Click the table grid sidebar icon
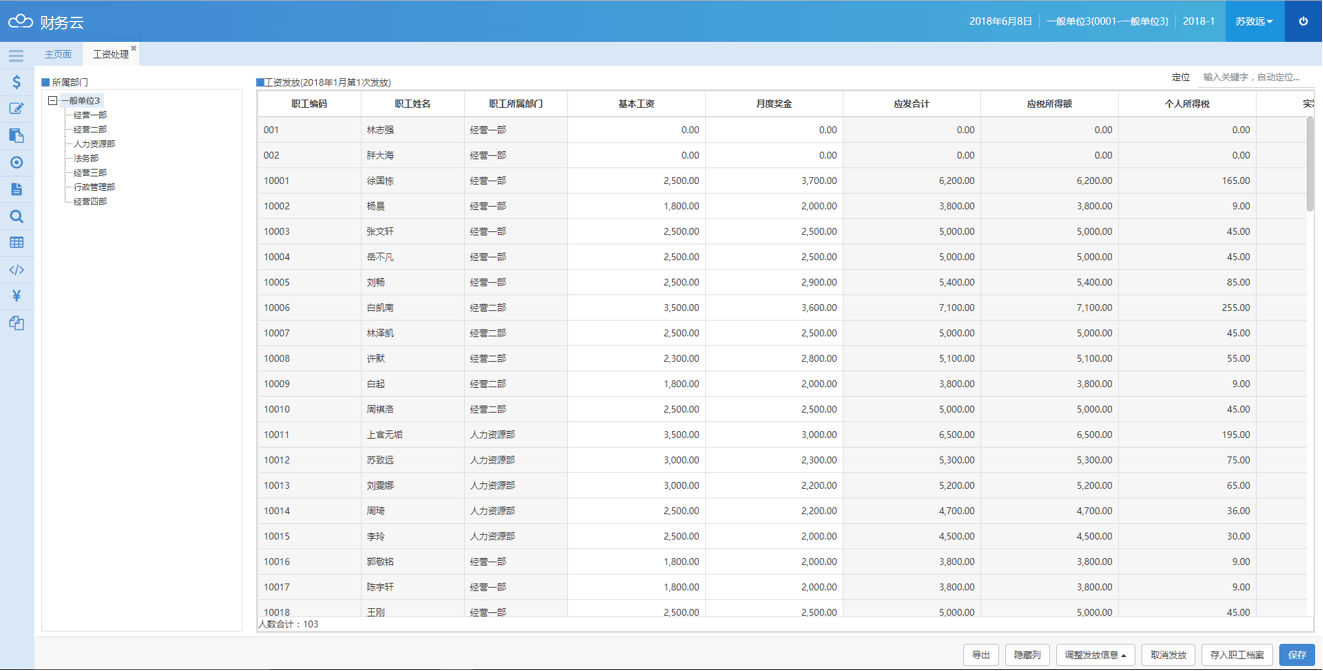The width and height of the screenshot is (1323, 671). point(16,243)
